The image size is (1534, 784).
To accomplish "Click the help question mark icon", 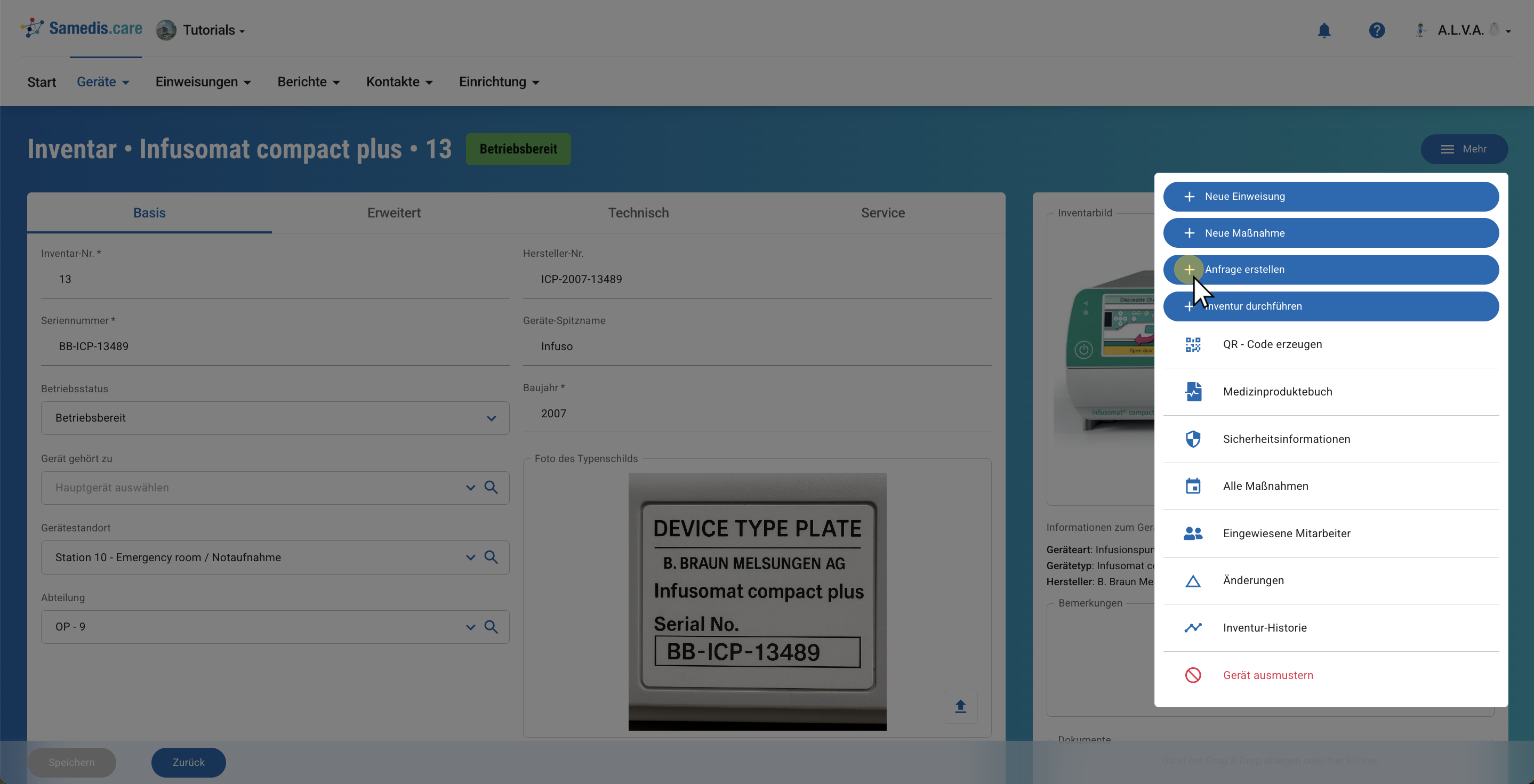I will point(1376,30).
